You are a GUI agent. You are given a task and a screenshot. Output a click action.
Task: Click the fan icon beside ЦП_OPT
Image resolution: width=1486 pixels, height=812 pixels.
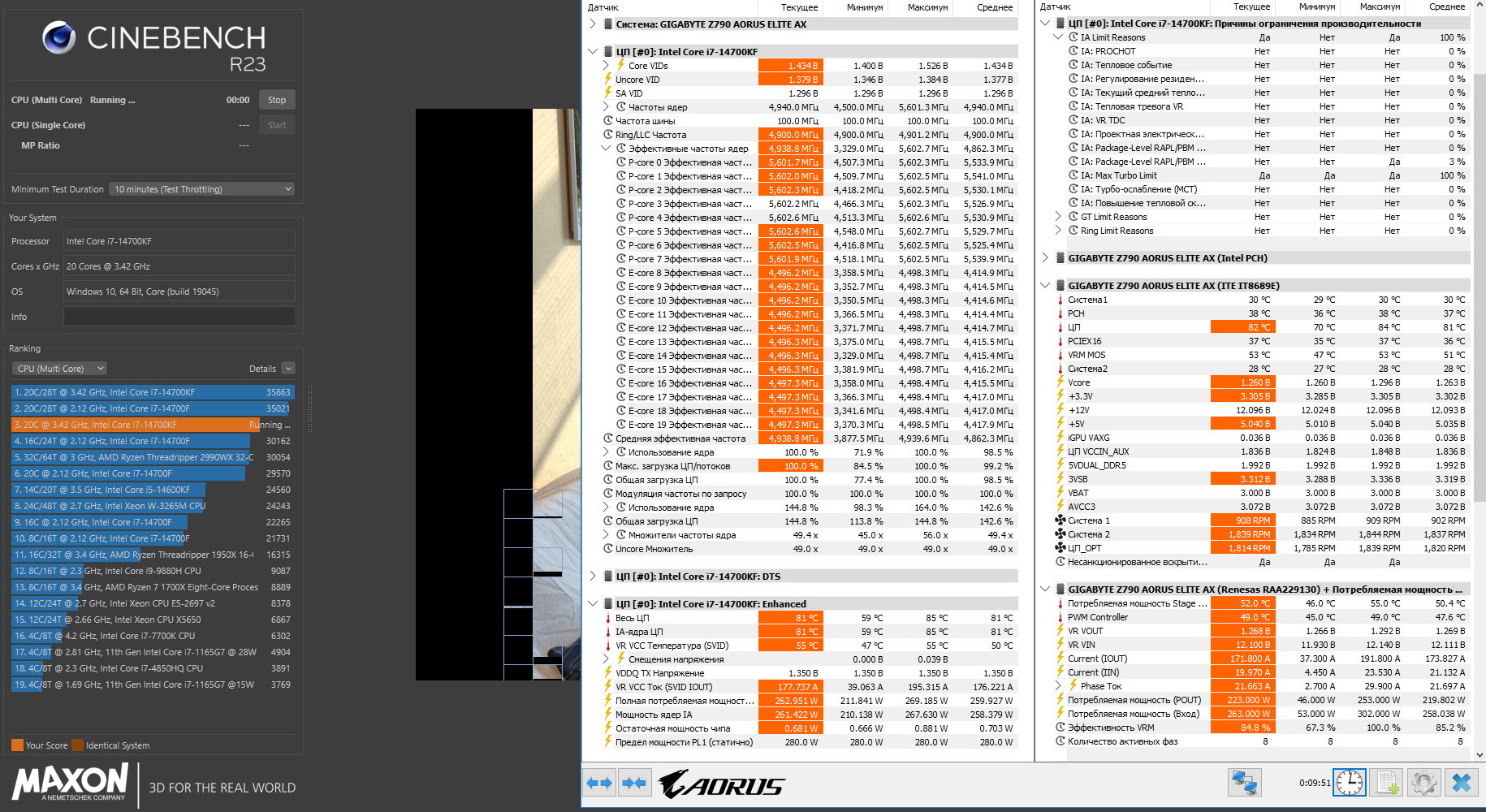[1060, 548]
